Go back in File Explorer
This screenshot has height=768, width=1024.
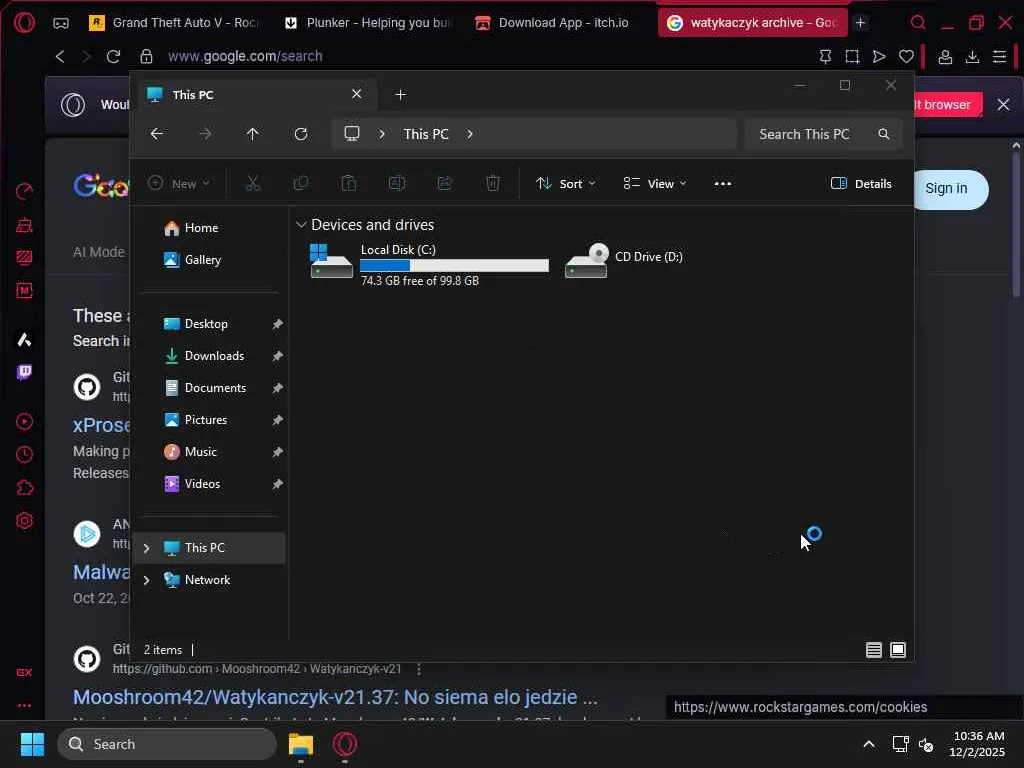click(157, 134)
